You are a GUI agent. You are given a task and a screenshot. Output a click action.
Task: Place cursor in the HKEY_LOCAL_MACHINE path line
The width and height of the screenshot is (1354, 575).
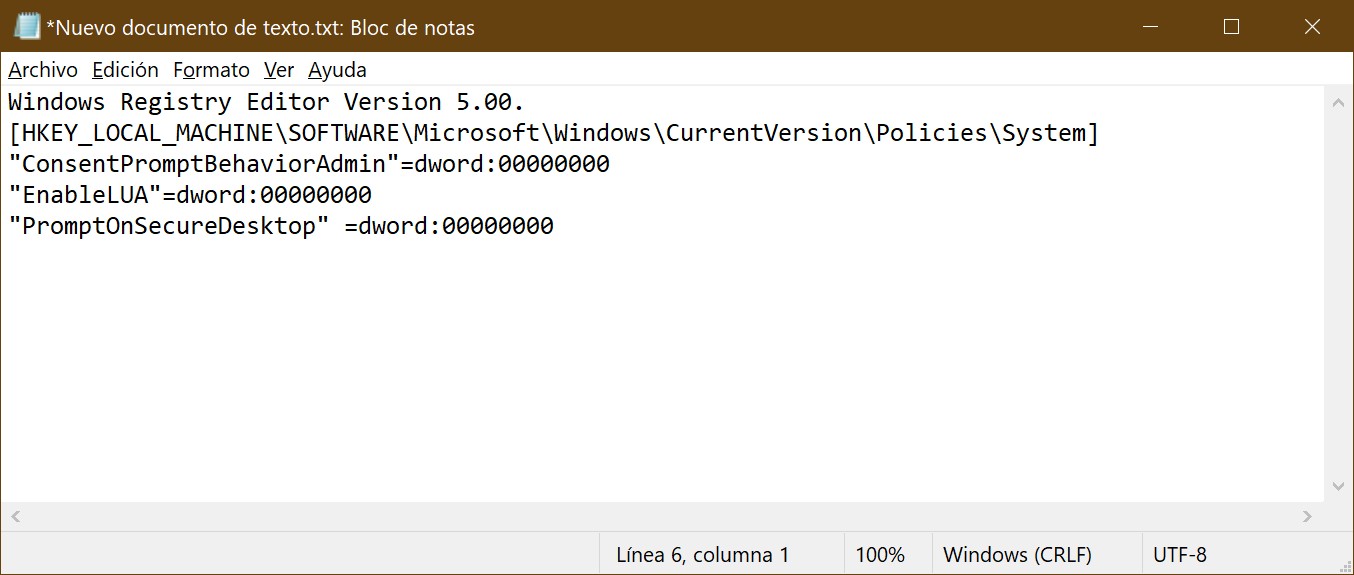coord(553,133)
